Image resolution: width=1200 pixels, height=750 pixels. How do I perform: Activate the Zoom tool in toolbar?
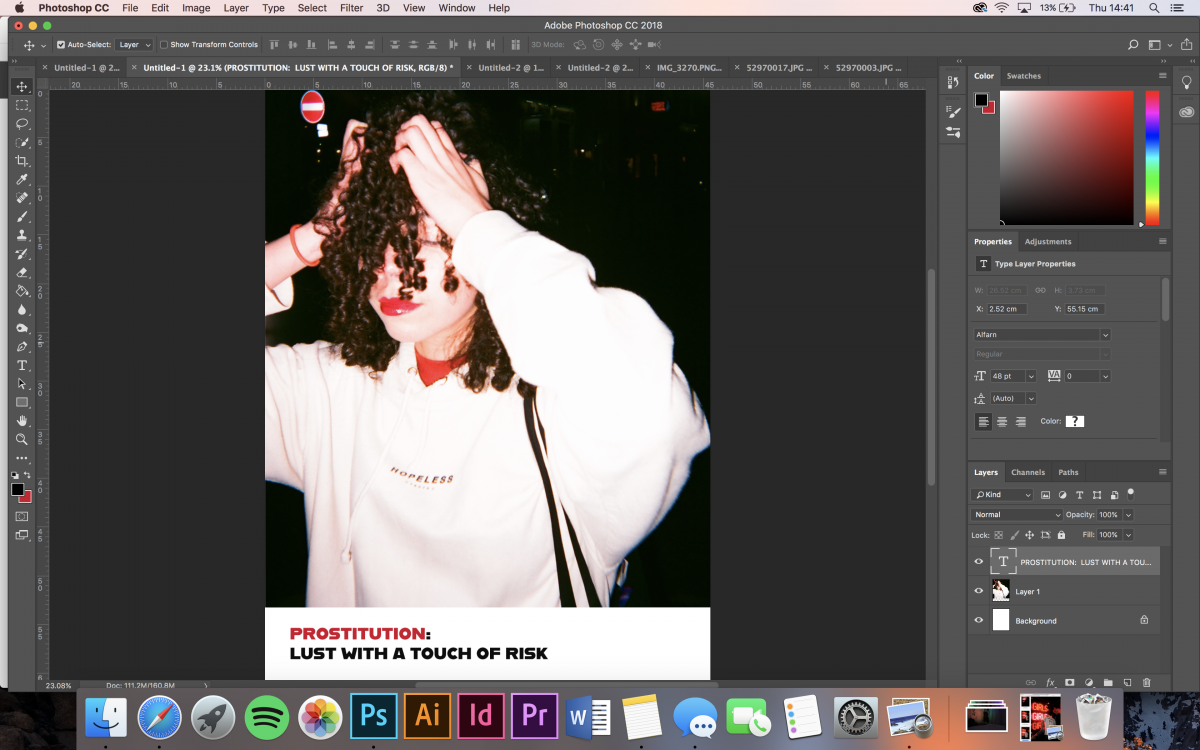22,439
